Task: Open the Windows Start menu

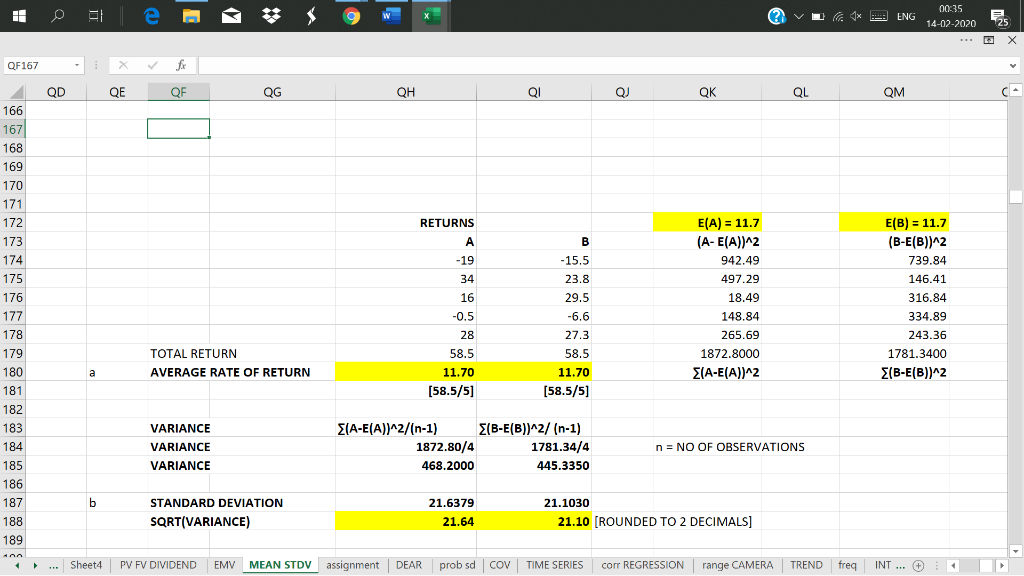Action: click(x=19, y=16)
